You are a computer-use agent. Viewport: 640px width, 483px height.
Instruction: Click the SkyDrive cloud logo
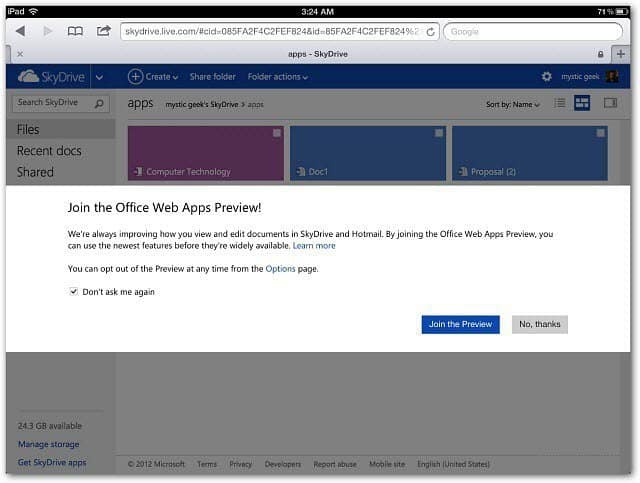pyautogui.click(x=51, y=76)
